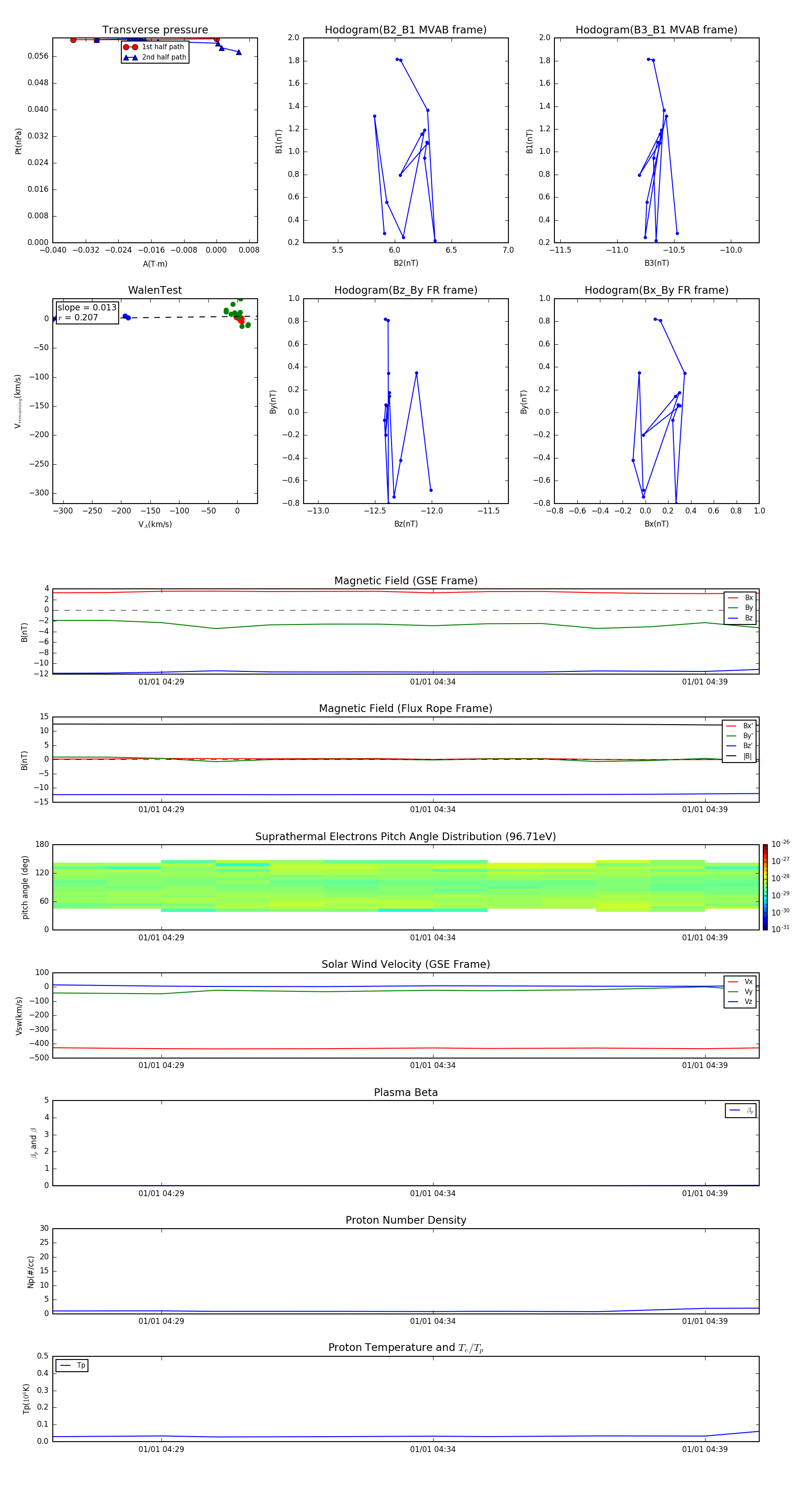Screen dimensions: 812x1489
Task: Click the '10^-31' colorbar bottom label
Action: (x=780, y=929)
